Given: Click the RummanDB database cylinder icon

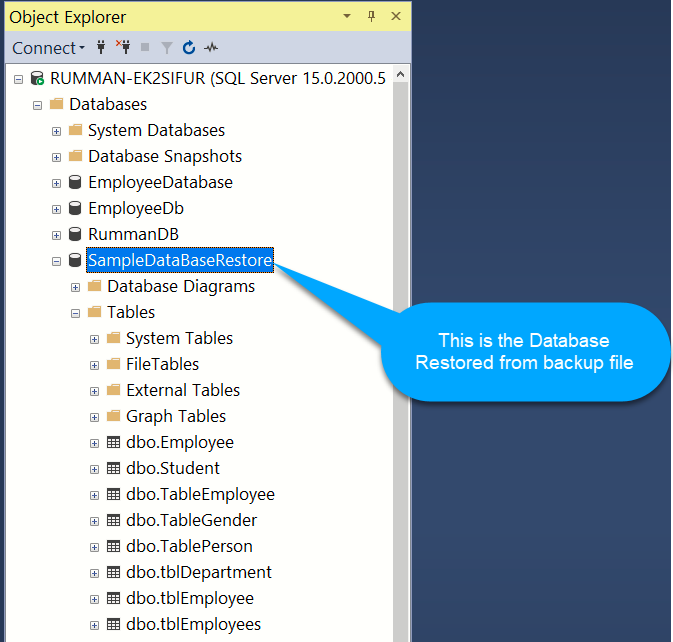Looking at the screenshot, I should pos(75,234).
